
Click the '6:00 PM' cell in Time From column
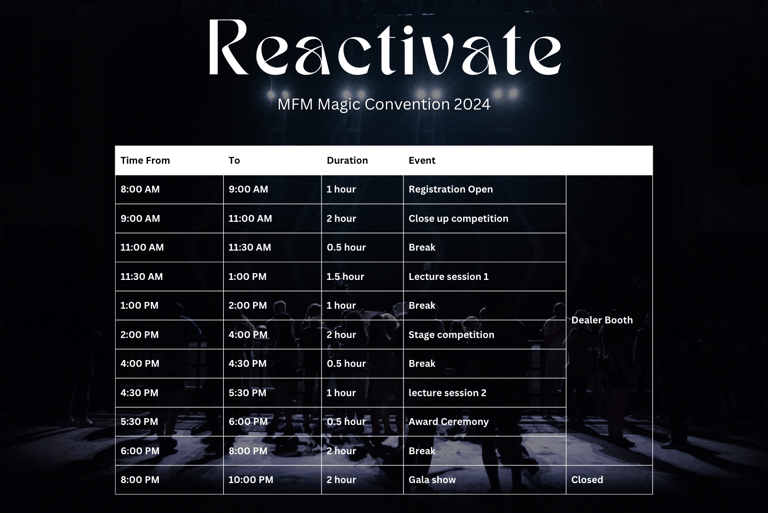click(169, 451)
